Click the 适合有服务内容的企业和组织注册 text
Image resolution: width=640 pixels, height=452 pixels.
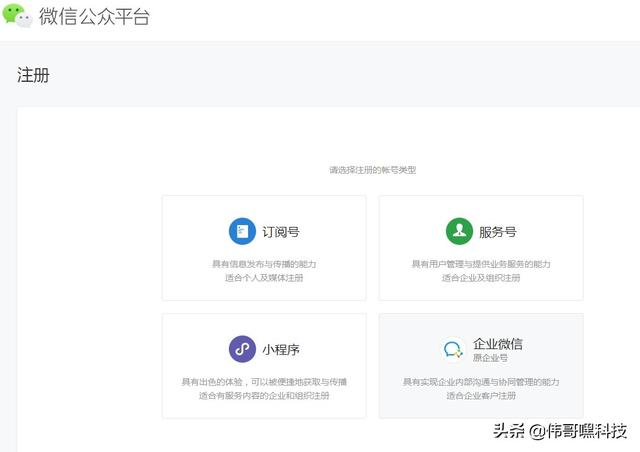[264, 396]
